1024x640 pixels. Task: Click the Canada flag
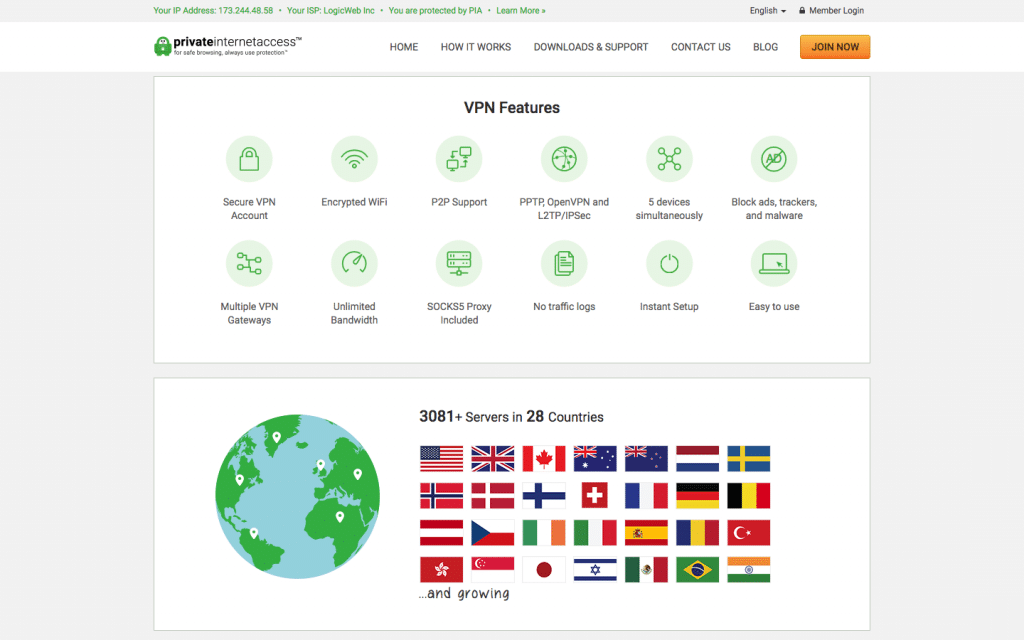coord(544,458)
